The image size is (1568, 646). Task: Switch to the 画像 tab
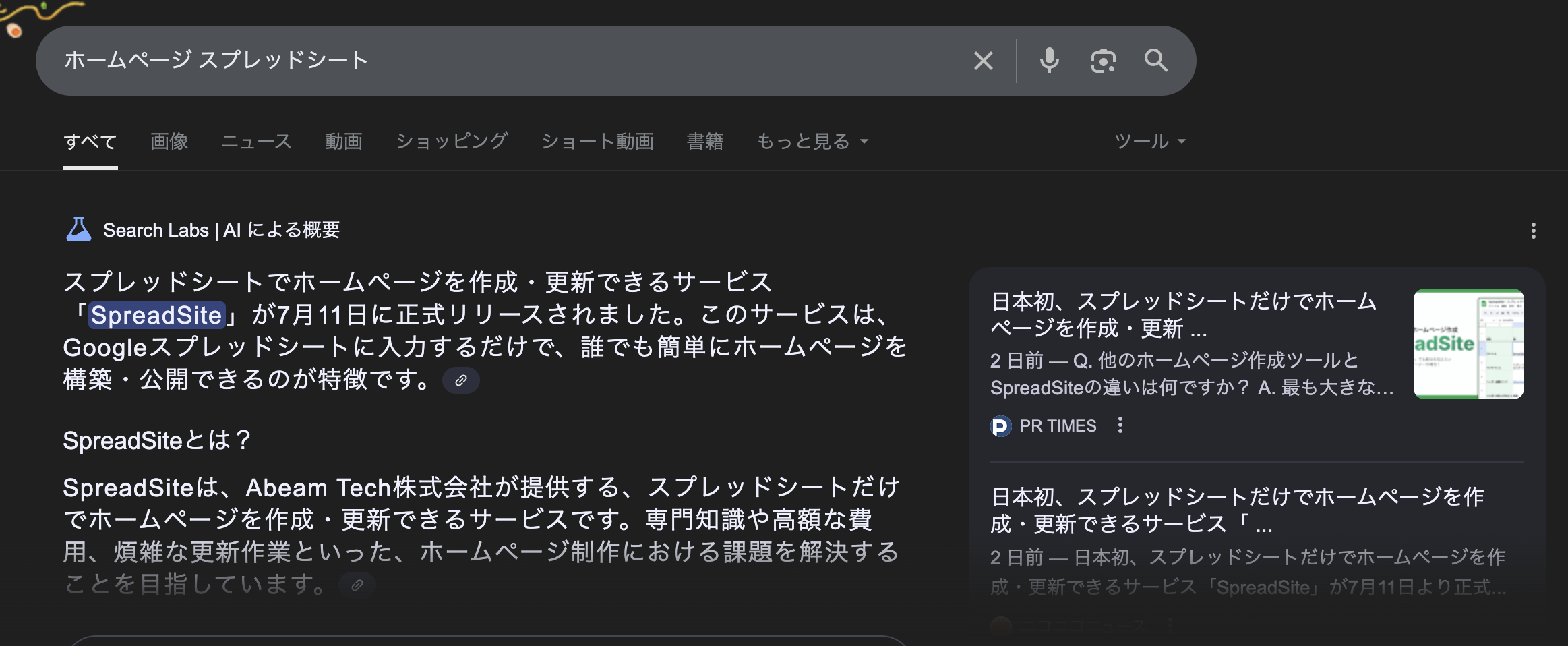[x=169, y=142]
